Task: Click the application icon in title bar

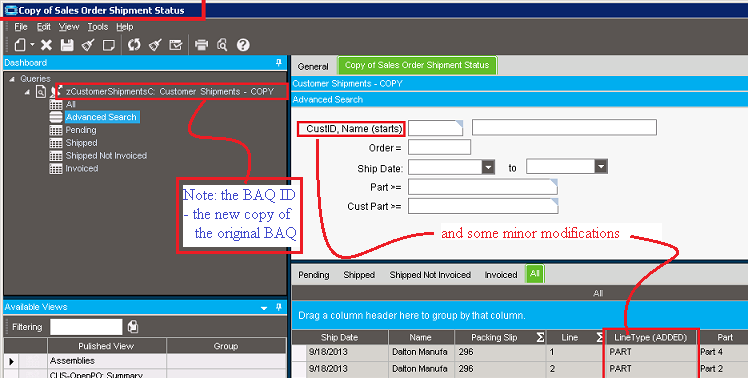Action: point(10,10)
